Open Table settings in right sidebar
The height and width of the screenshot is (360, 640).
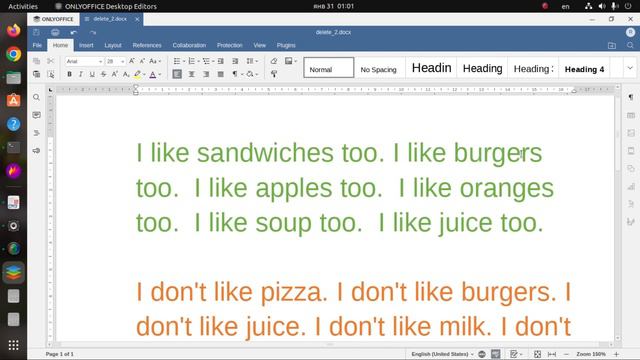[x=631, y=115]
